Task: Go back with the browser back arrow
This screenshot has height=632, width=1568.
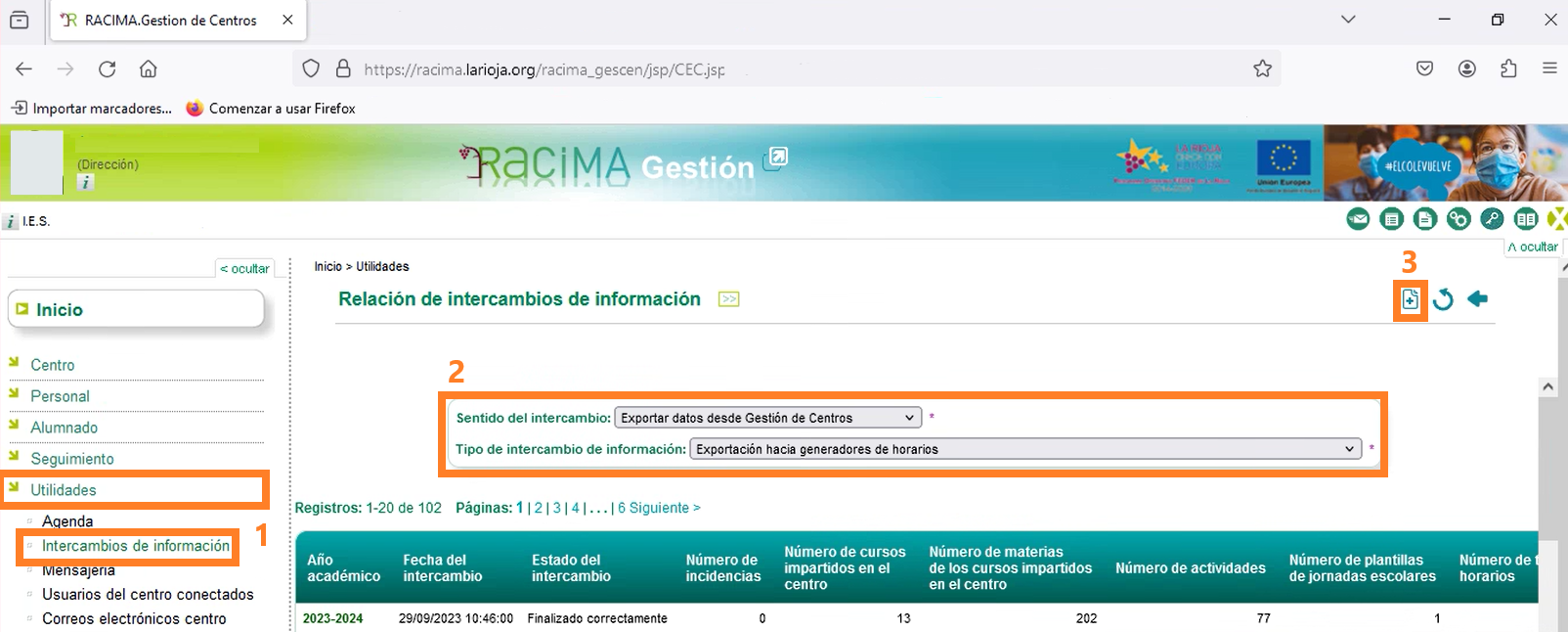Action: point(24,68)
